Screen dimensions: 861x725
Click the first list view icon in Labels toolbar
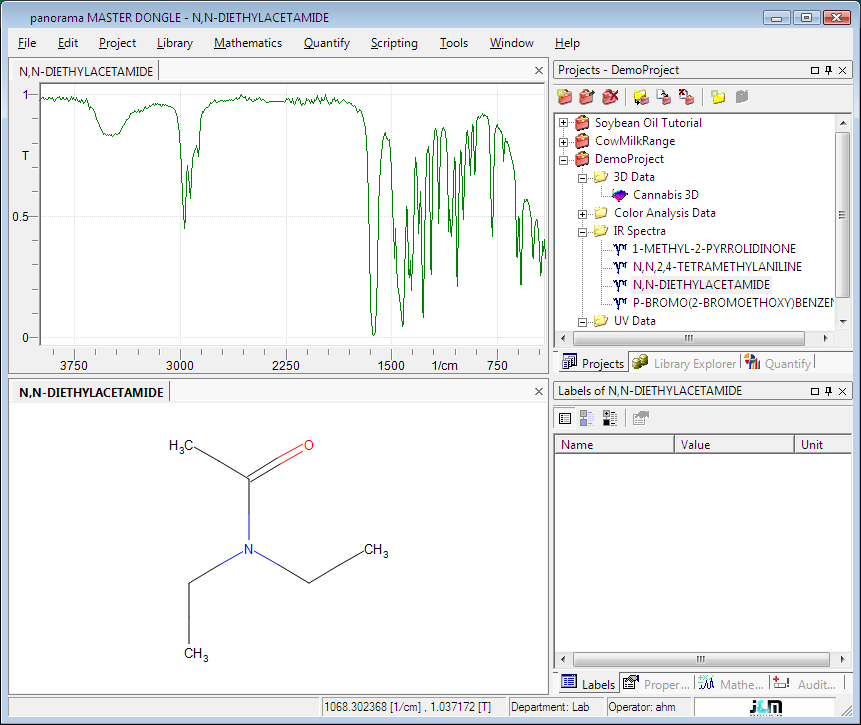565,419
